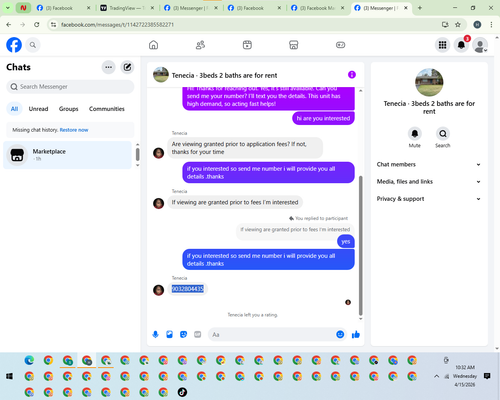Expand Media, files and links section
The image size is (500, 400).
(429, 182)
